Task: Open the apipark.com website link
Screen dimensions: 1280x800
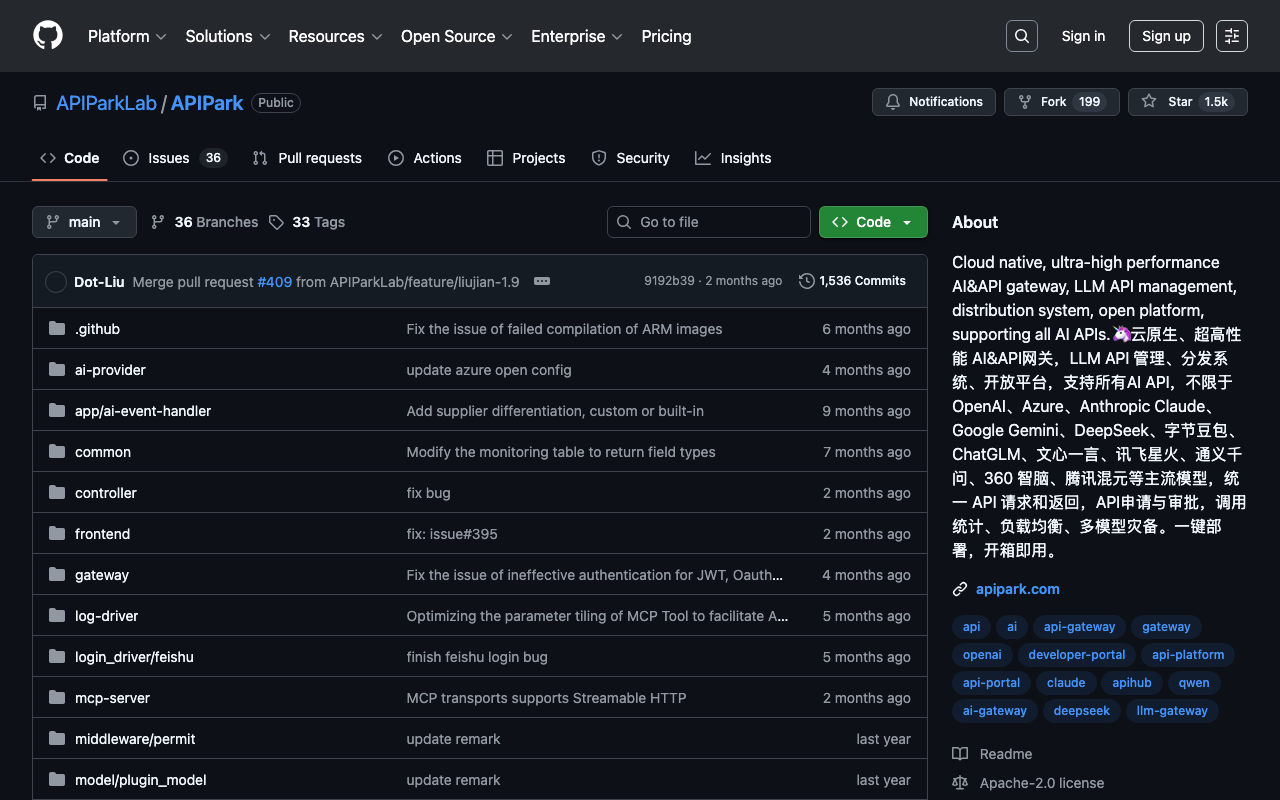Action: [x=1017, y=589]
